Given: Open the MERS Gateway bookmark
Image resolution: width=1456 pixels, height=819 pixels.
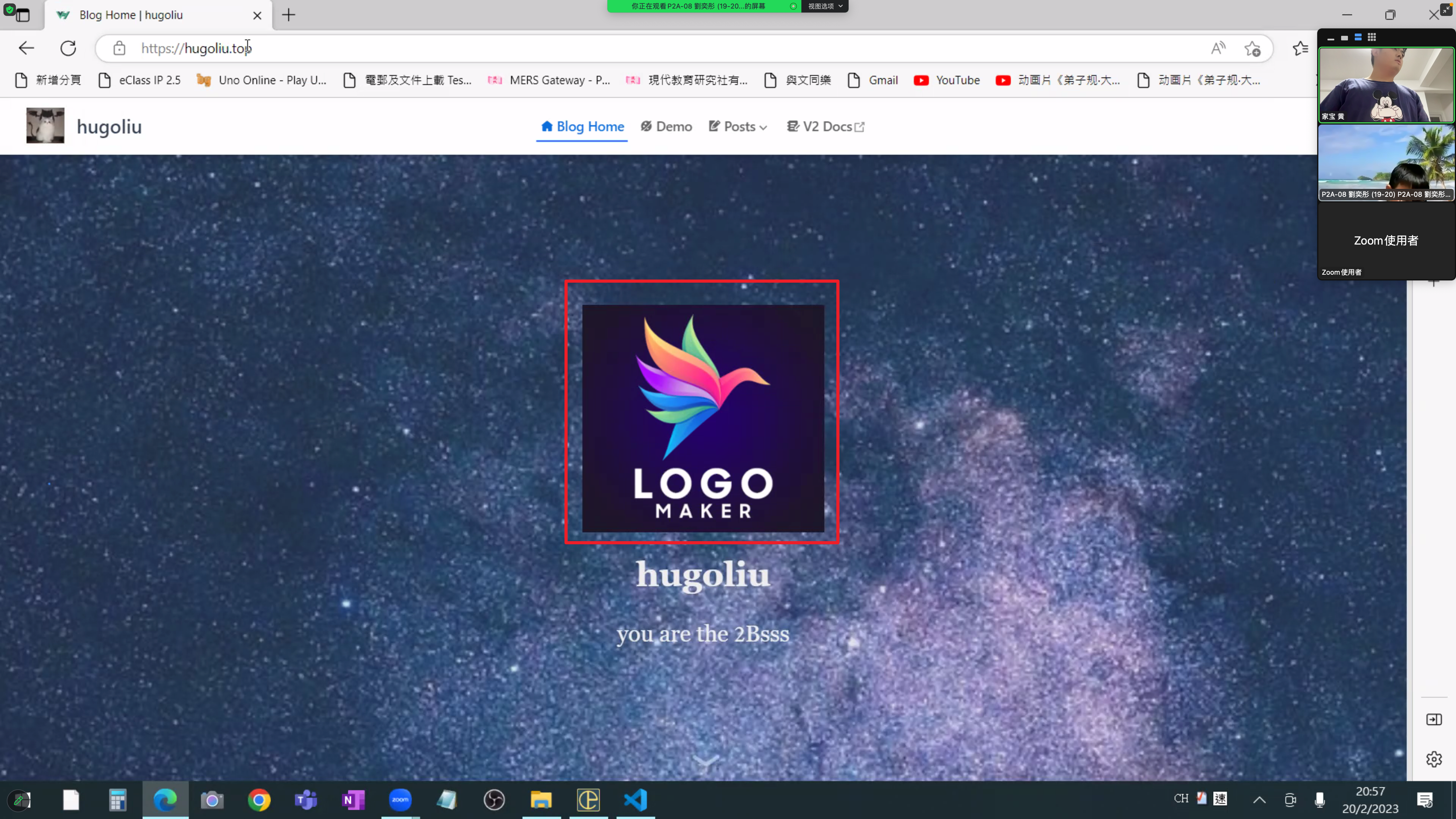Looking at the screenshot, I should [549, 80].
